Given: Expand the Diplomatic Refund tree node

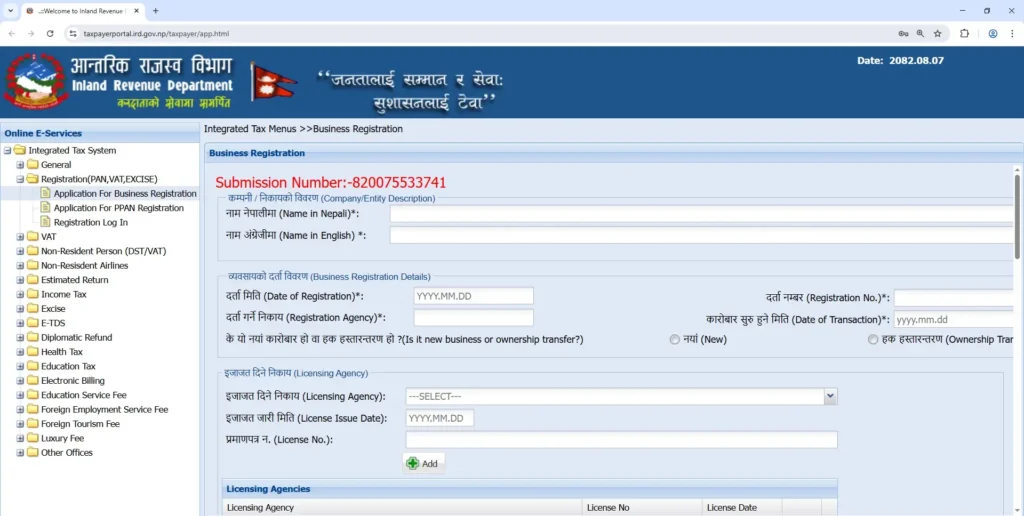Looking at the screenshot, I should pos(20,337).
